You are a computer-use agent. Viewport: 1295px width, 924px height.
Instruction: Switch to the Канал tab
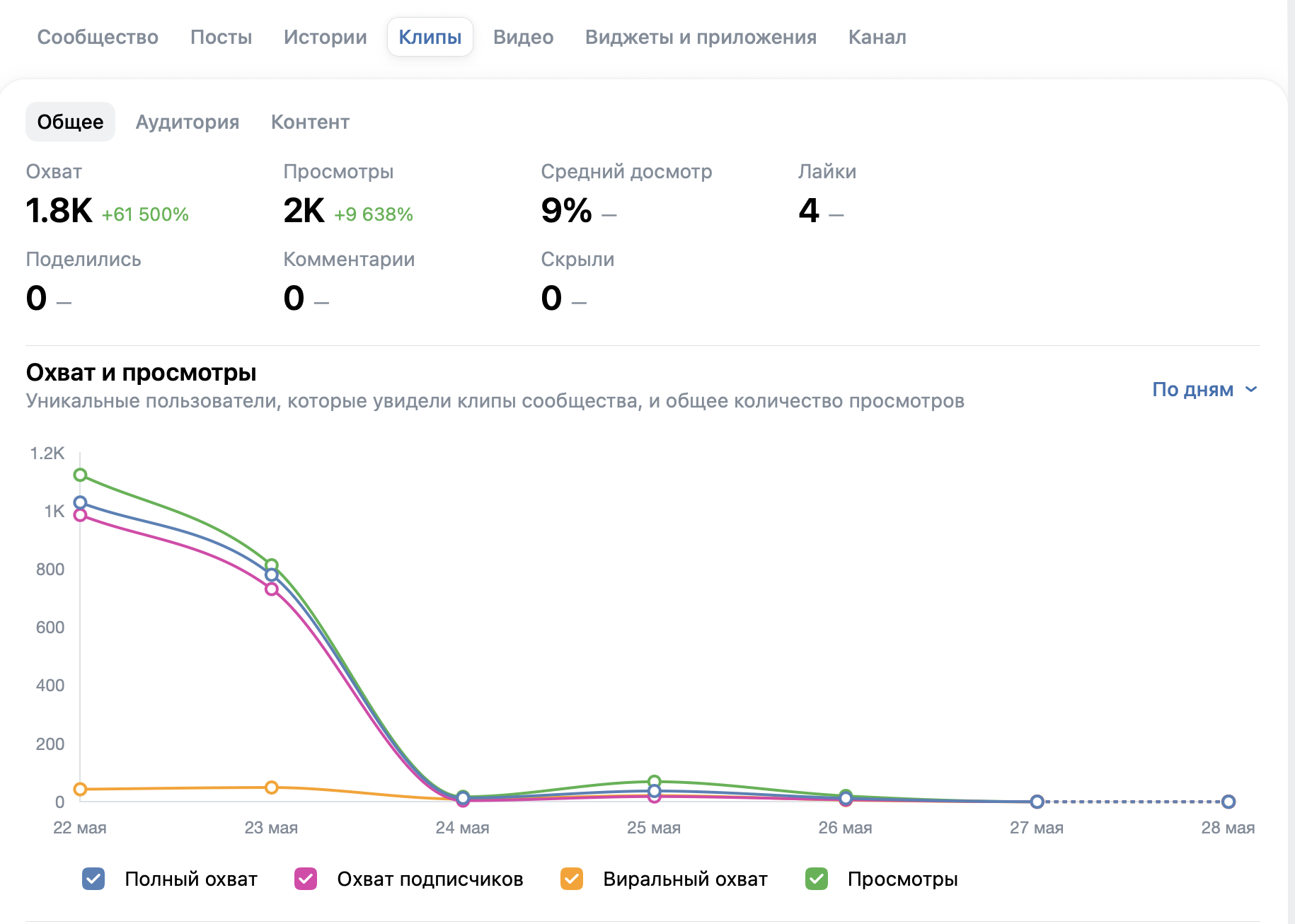pos(877,37)
